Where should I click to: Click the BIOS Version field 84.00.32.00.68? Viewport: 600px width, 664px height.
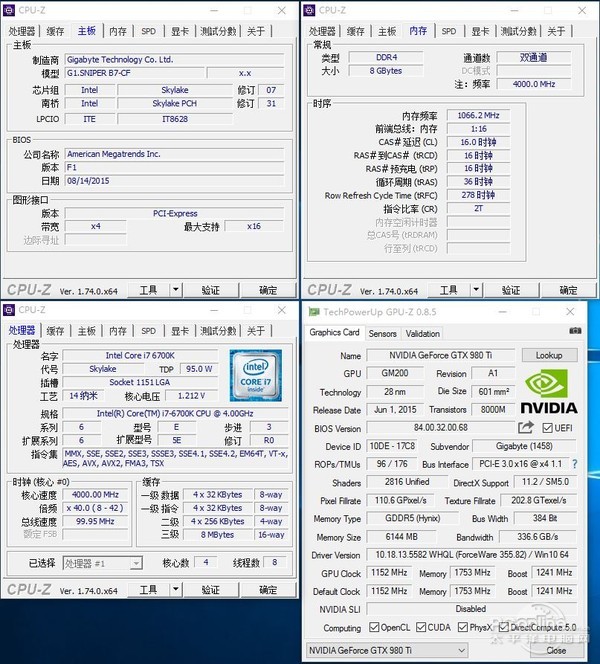[x=441, y=428]
